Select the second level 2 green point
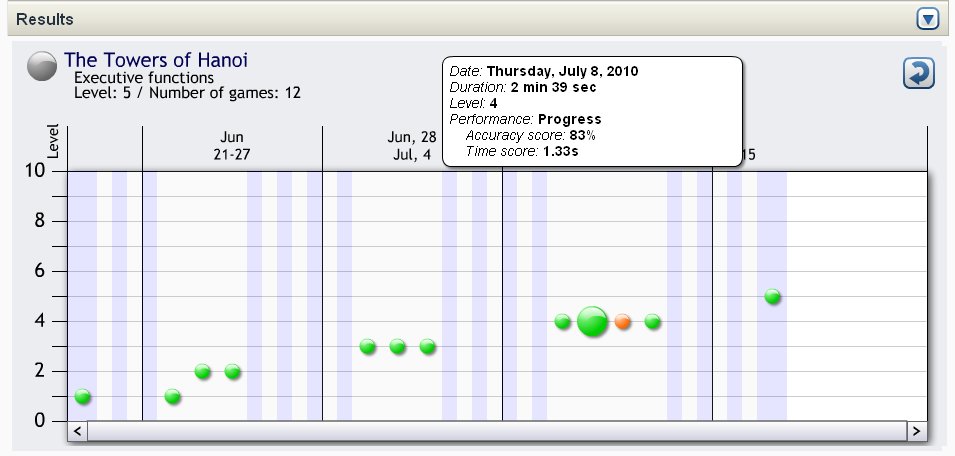 233,371
